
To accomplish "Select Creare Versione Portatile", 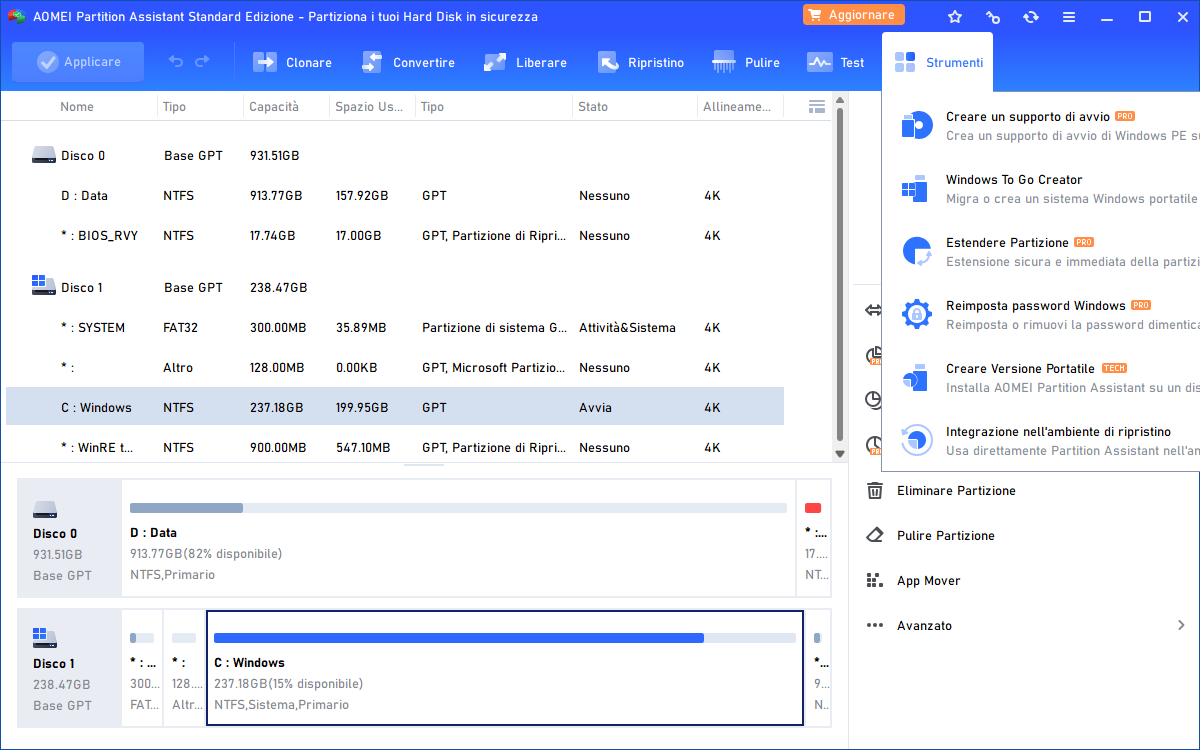I will pos(1042,378).
